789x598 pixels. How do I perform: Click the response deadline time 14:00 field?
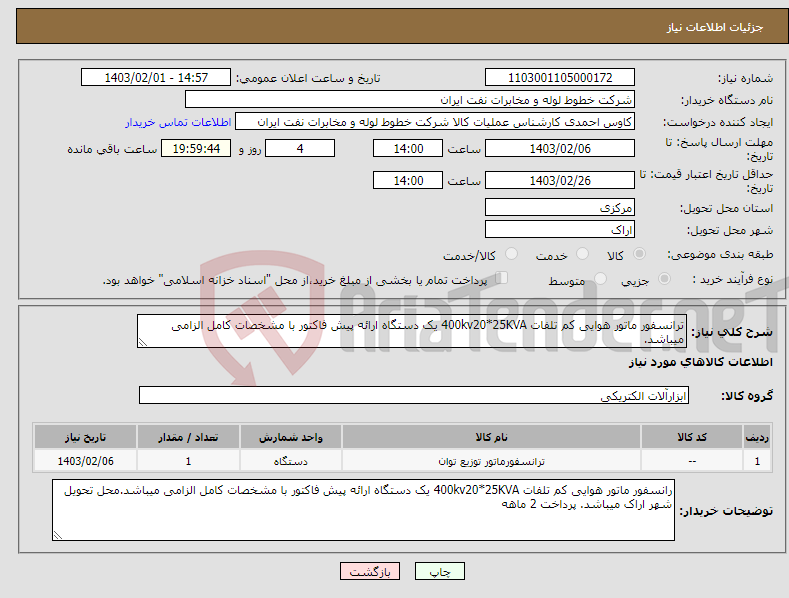(x=408, y=148)
